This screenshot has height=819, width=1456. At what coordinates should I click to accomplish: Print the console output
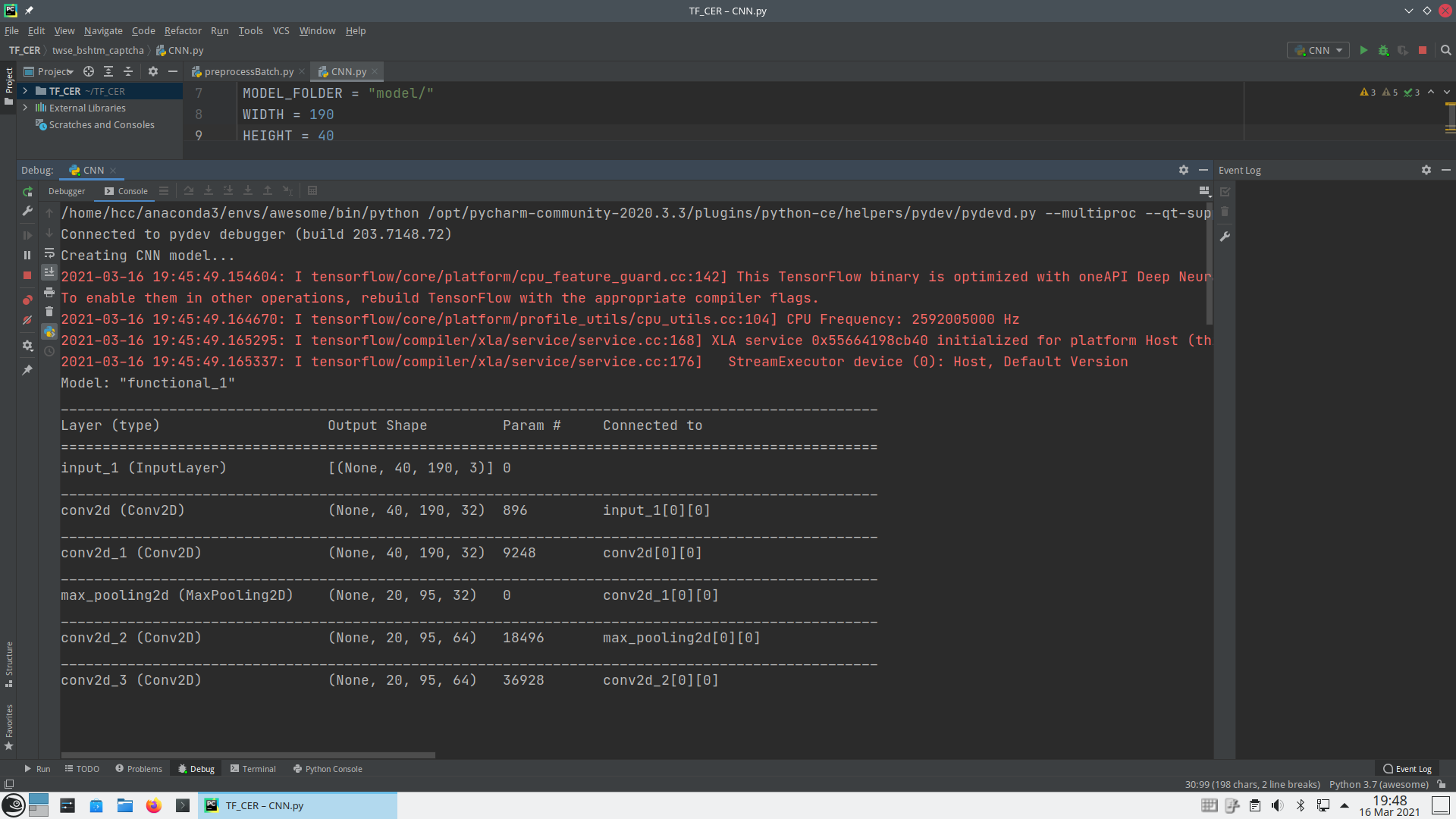pos(49,292)
